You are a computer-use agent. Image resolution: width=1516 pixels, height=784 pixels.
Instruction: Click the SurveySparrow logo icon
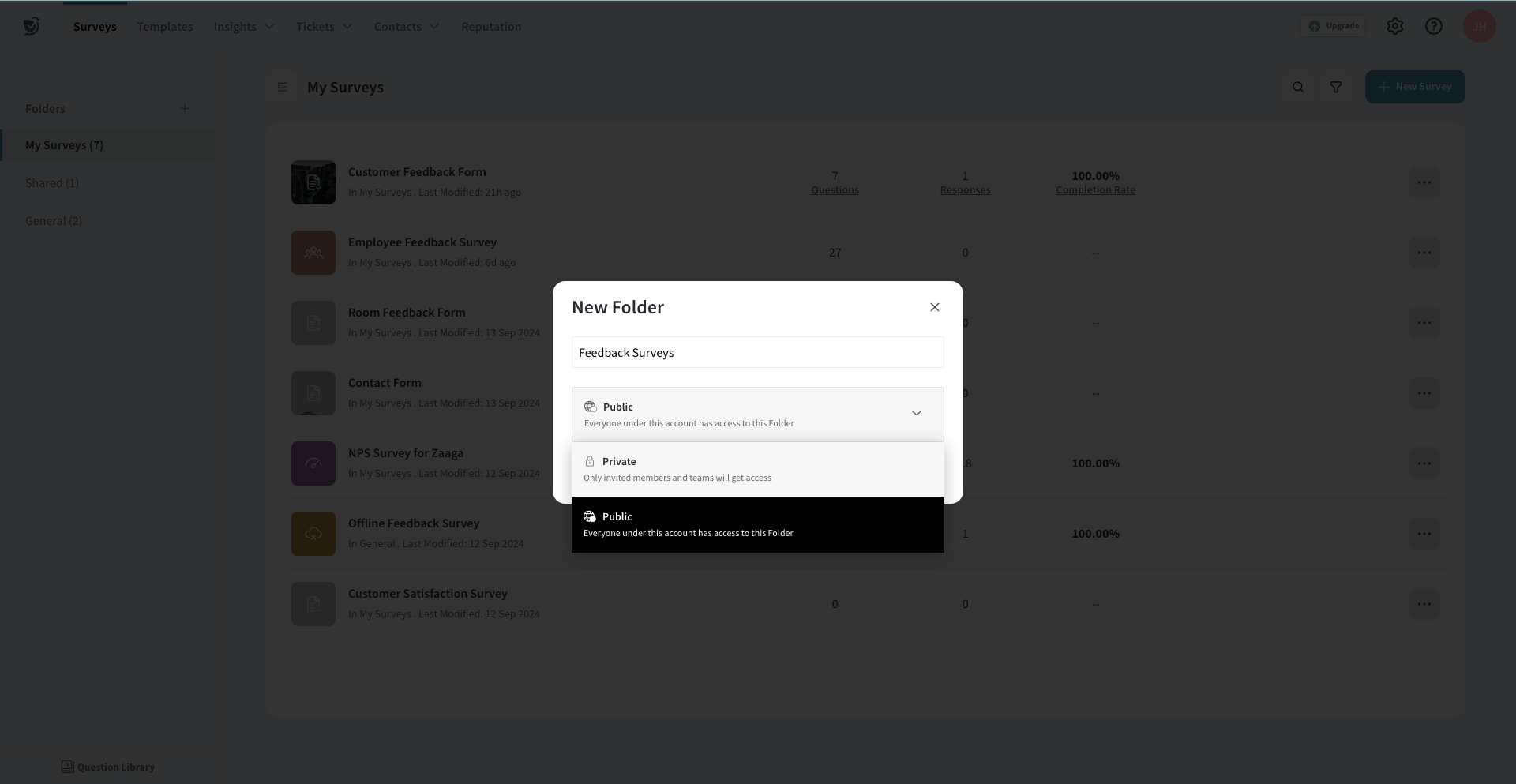pos(31,26)
